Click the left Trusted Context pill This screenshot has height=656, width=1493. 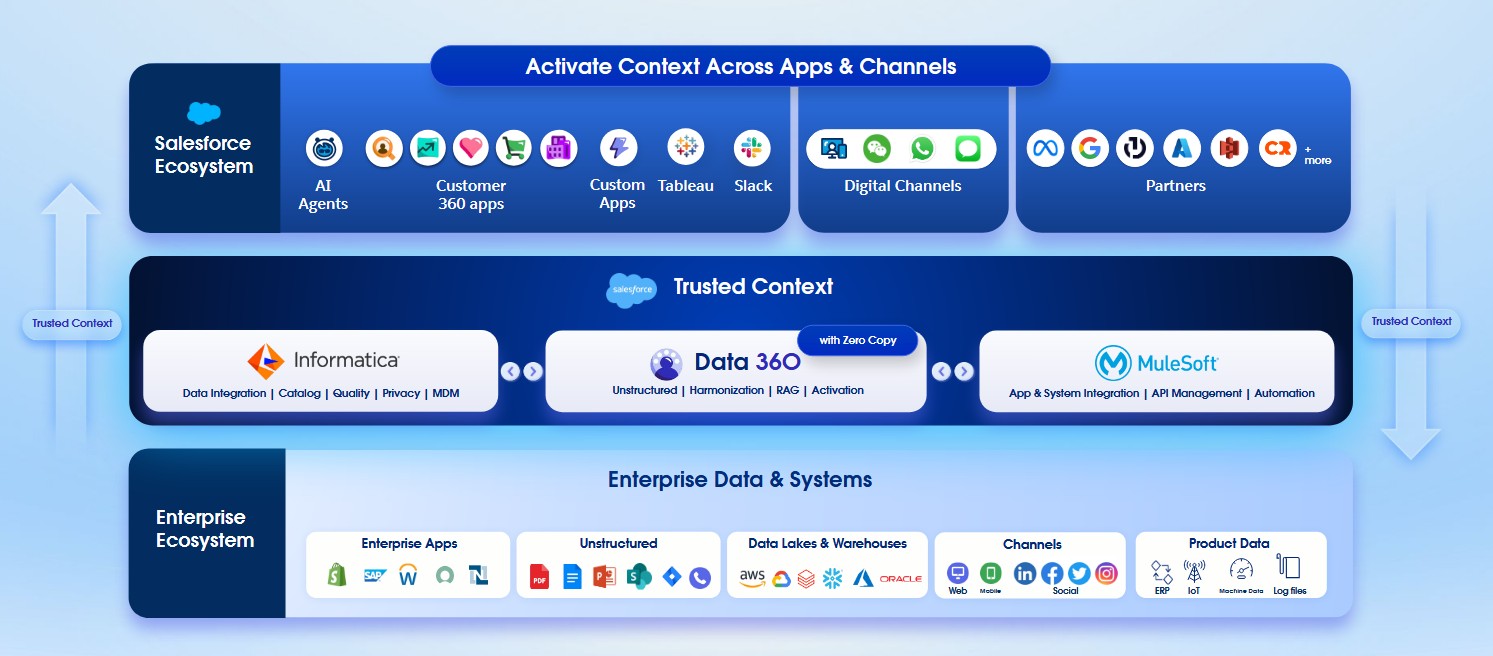(x=71, y=324)
